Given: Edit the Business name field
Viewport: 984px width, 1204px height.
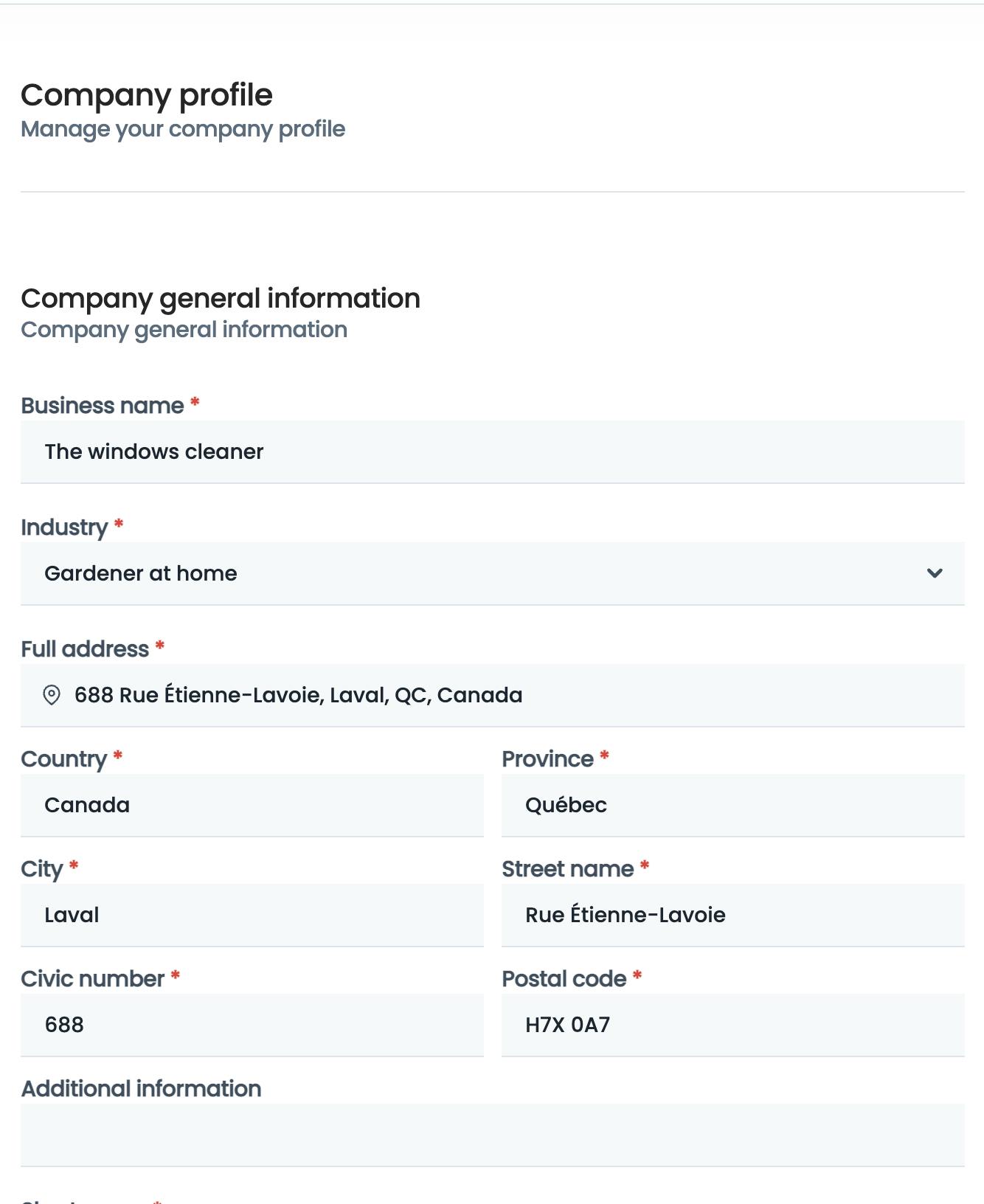Looking at the screenshot, I should [493, 451].
